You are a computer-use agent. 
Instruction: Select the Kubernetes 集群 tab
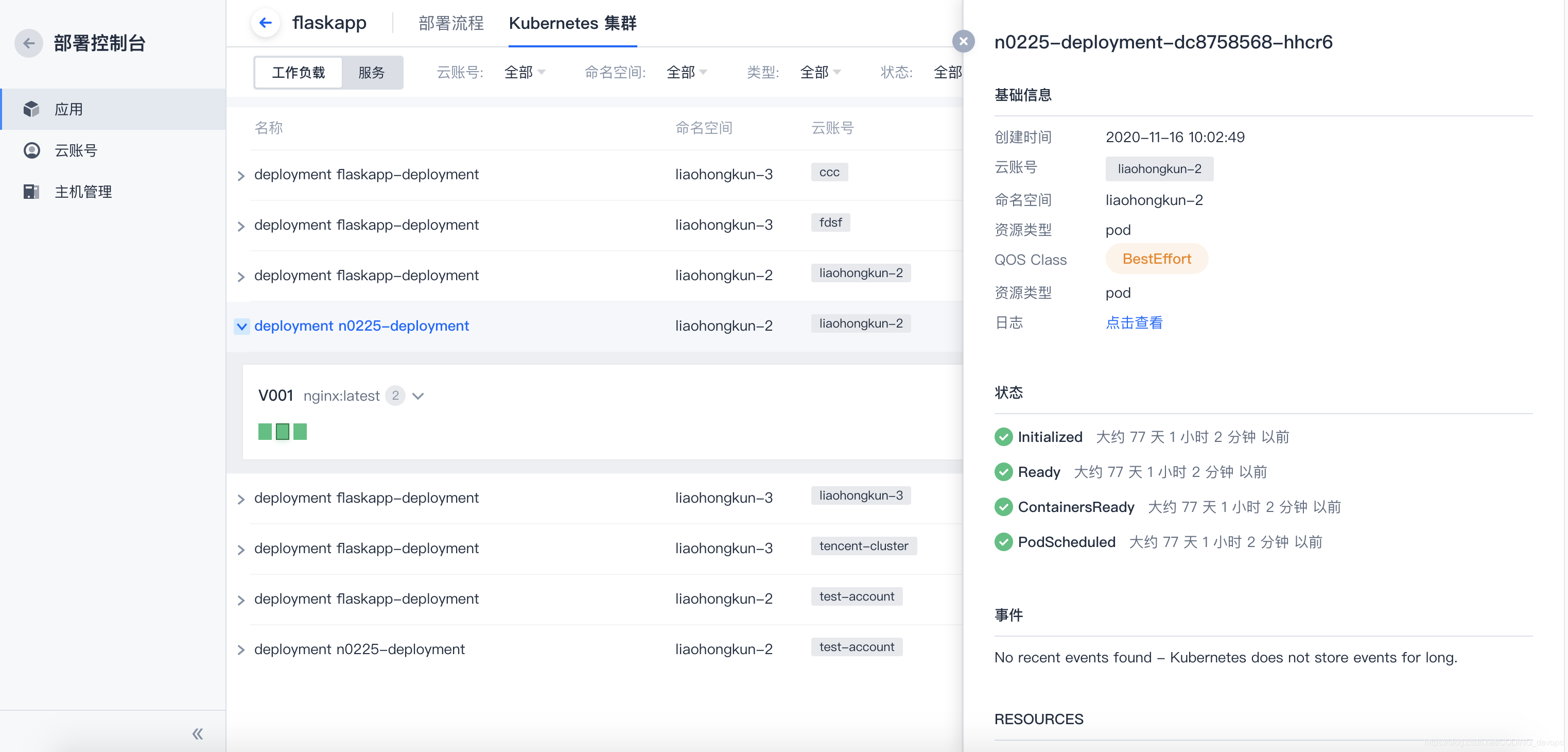(x=572, y=23)
